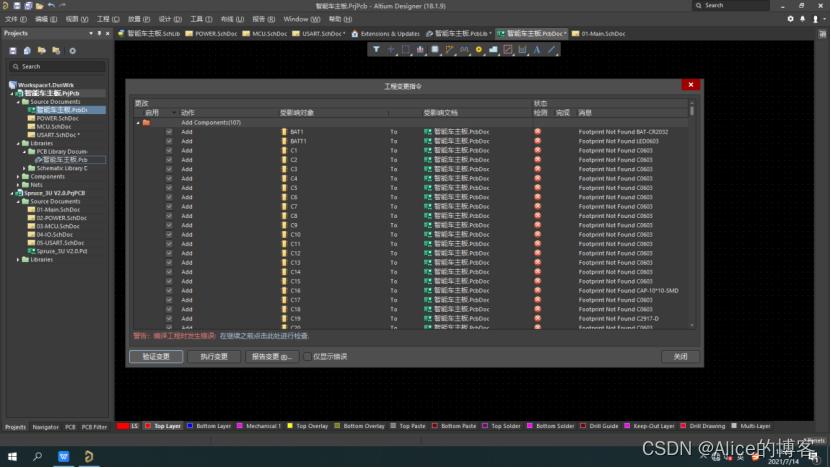831x468 pixels.
Task: Click Save All icon in title bar
Action: click(28, 6)
